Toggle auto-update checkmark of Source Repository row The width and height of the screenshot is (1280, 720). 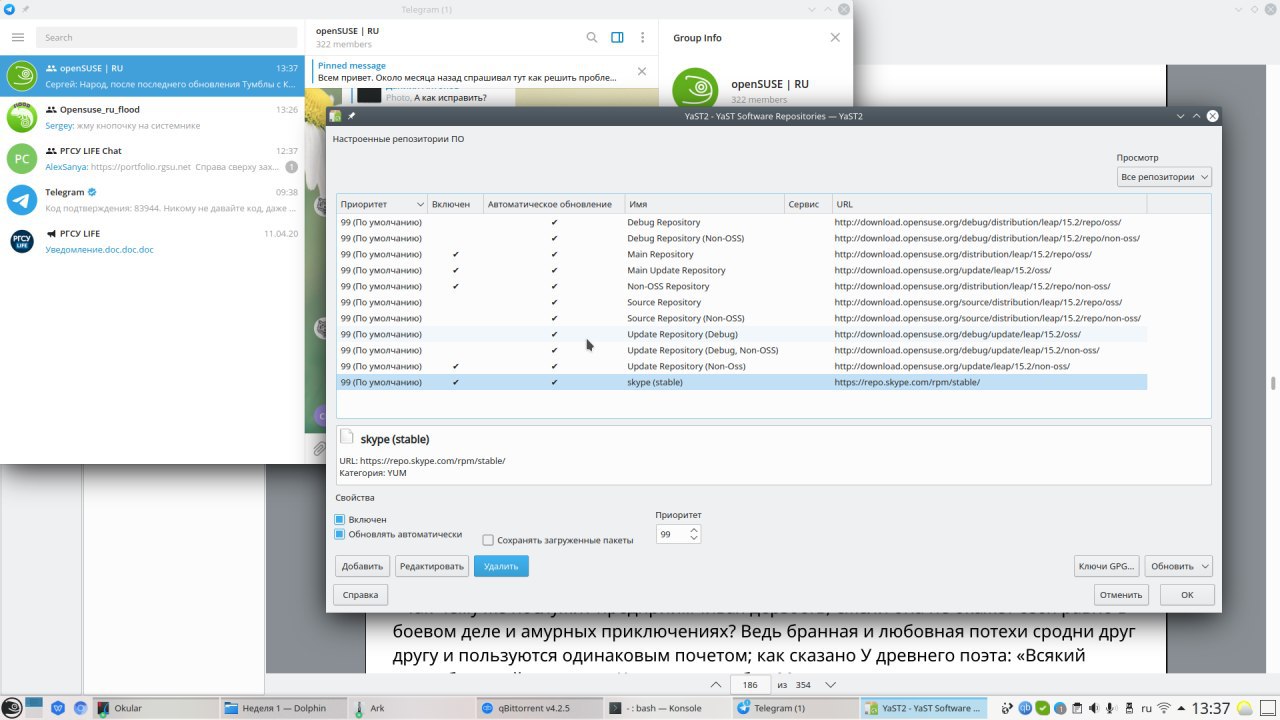(x=554, y=302)
